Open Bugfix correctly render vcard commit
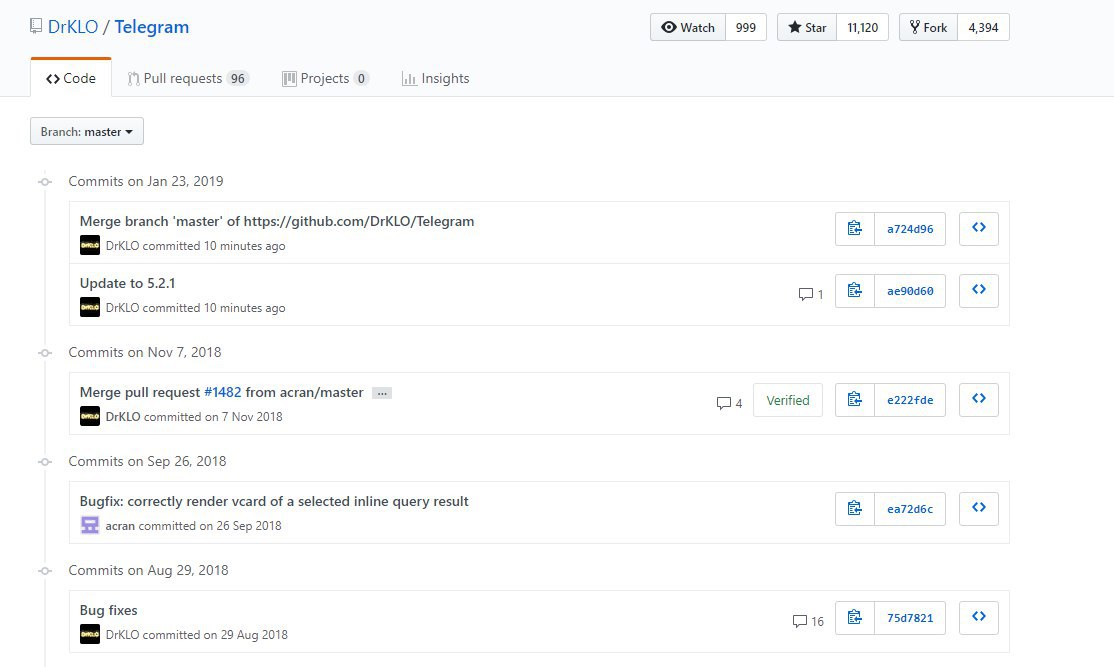Image resolution: width=1114 pixels, height=667 pixels. click(274, 501)
